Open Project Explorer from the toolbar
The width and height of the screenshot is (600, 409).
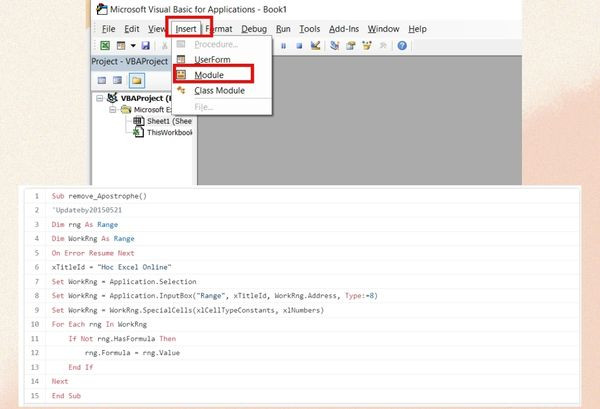[334, 46]
